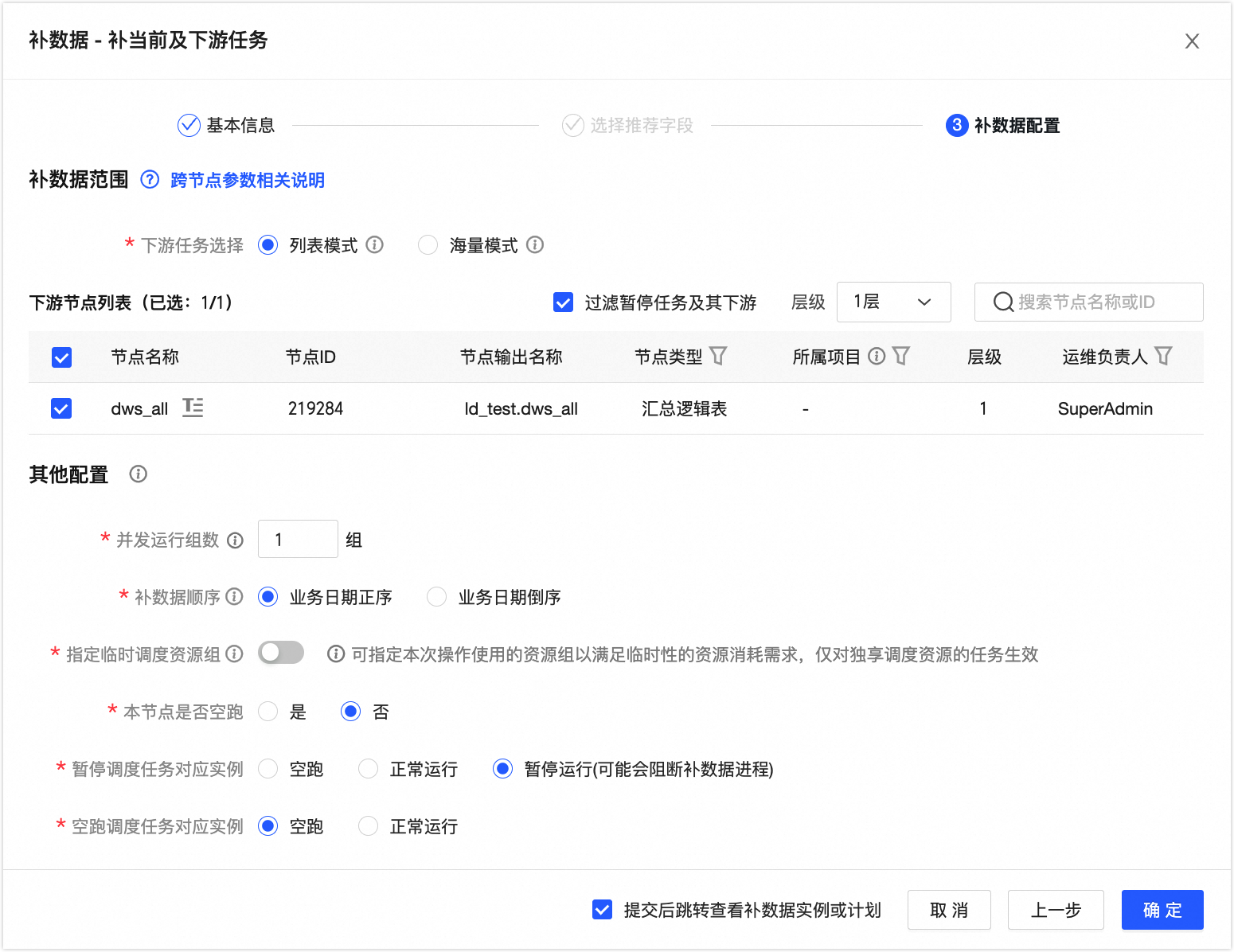Click info icon beside 并发运行组数
Image resolution: width=1234 pixels, height=952 pixels.
click(x=235, y=540)
